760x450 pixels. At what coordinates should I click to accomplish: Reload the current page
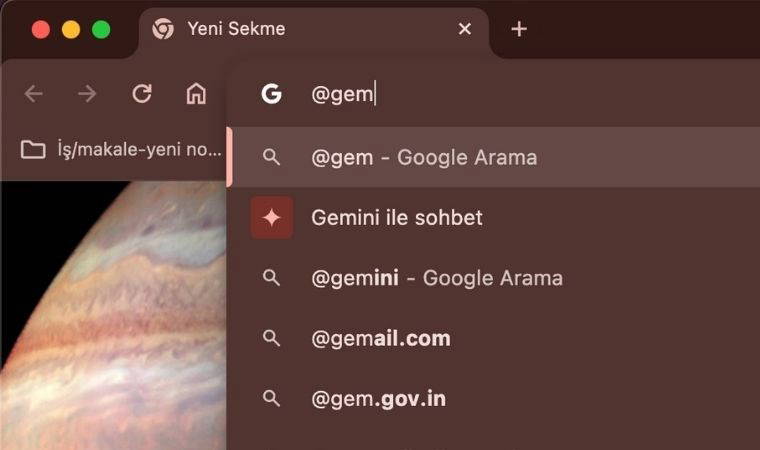[x=142, y=94]
